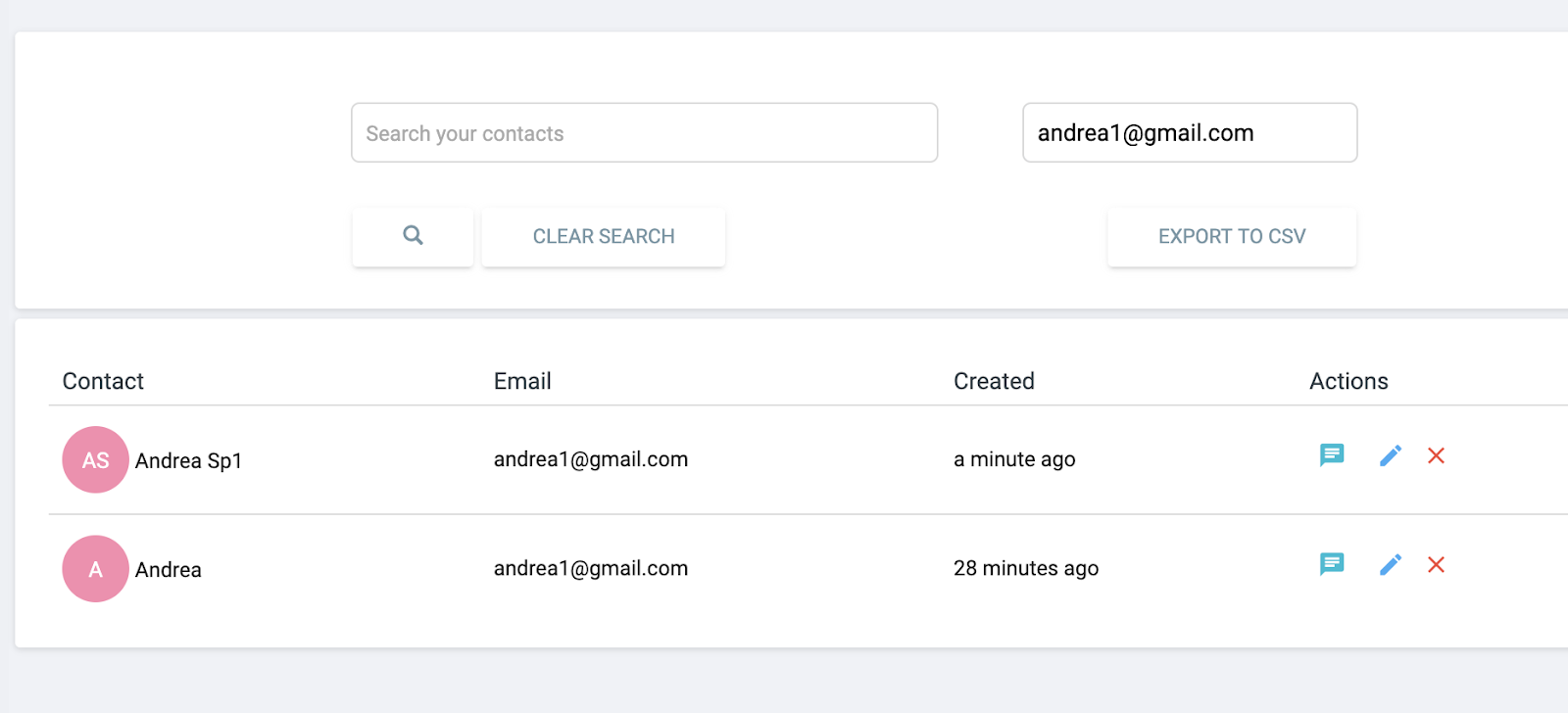Click Andrea Sp1's email address

(591, 459)
